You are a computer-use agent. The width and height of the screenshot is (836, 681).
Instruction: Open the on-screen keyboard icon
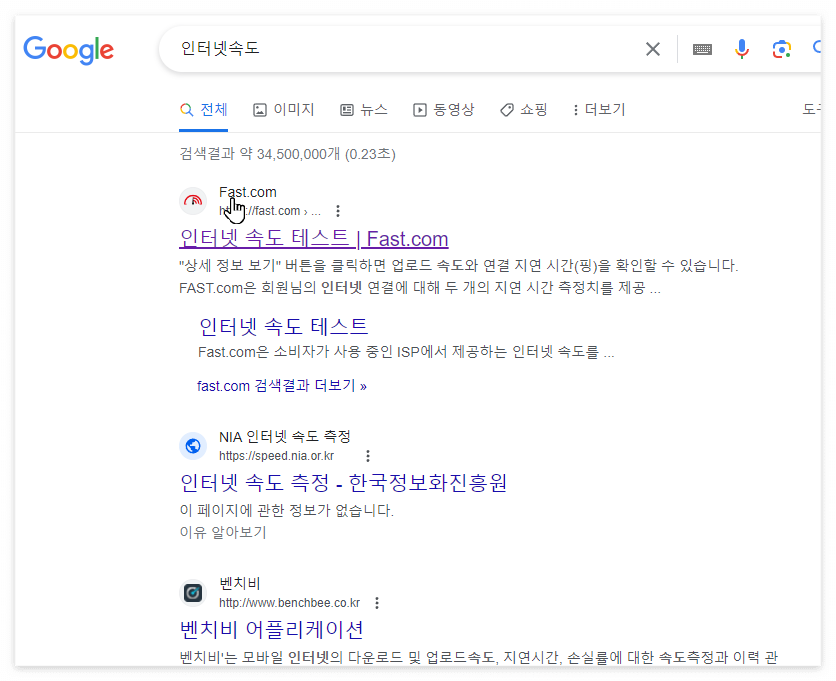(x=701, y=48)
